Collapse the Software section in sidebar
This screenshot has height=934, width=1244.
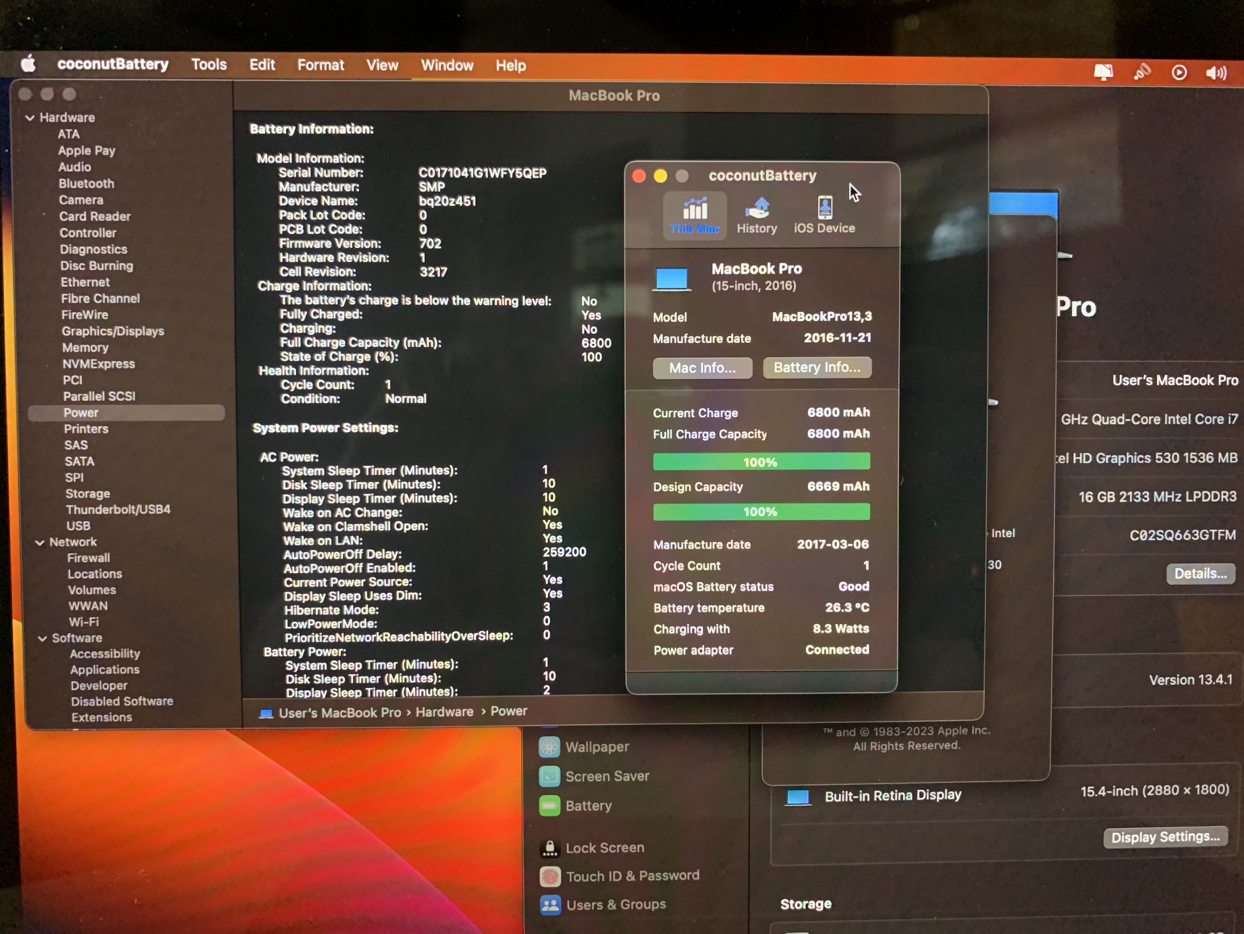coord(42,638)
